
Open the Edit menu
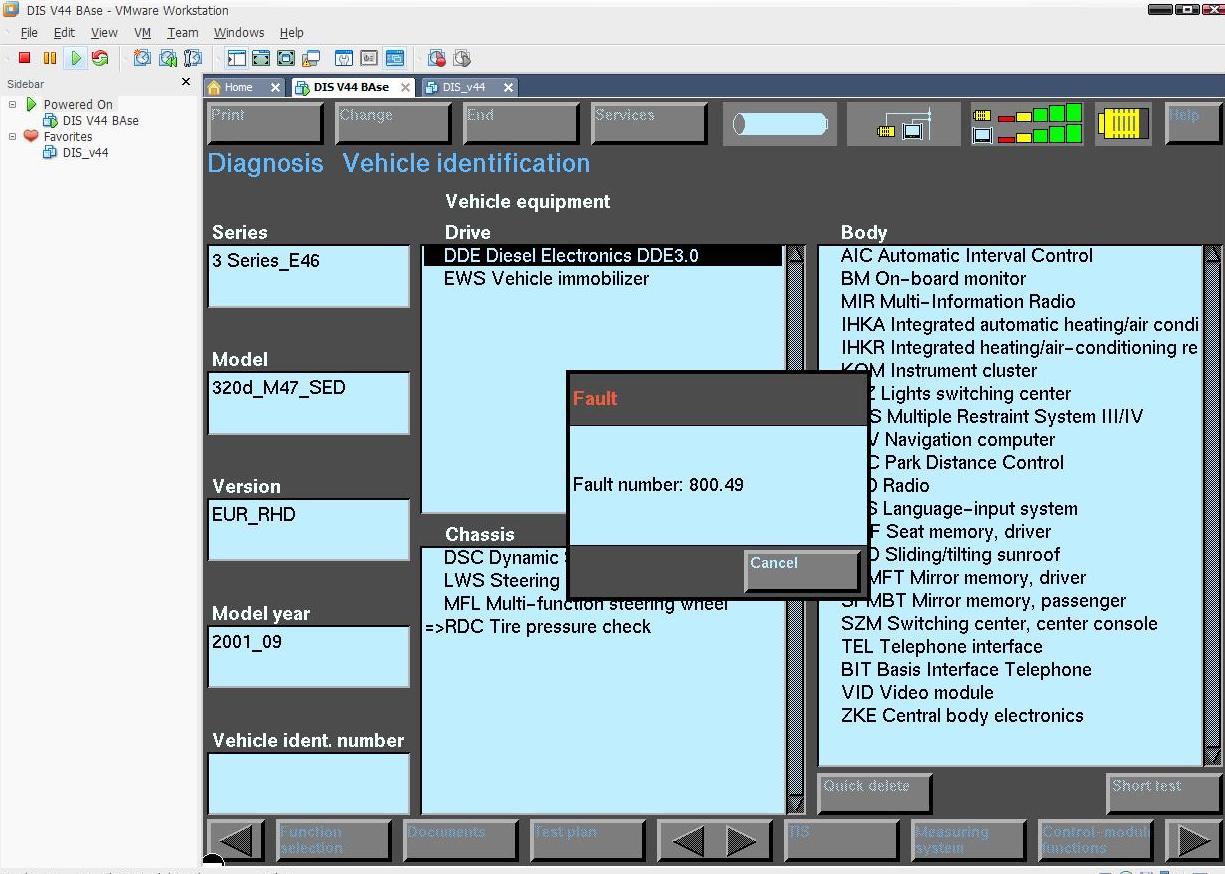pyautogui.click(x=64, y=32)
